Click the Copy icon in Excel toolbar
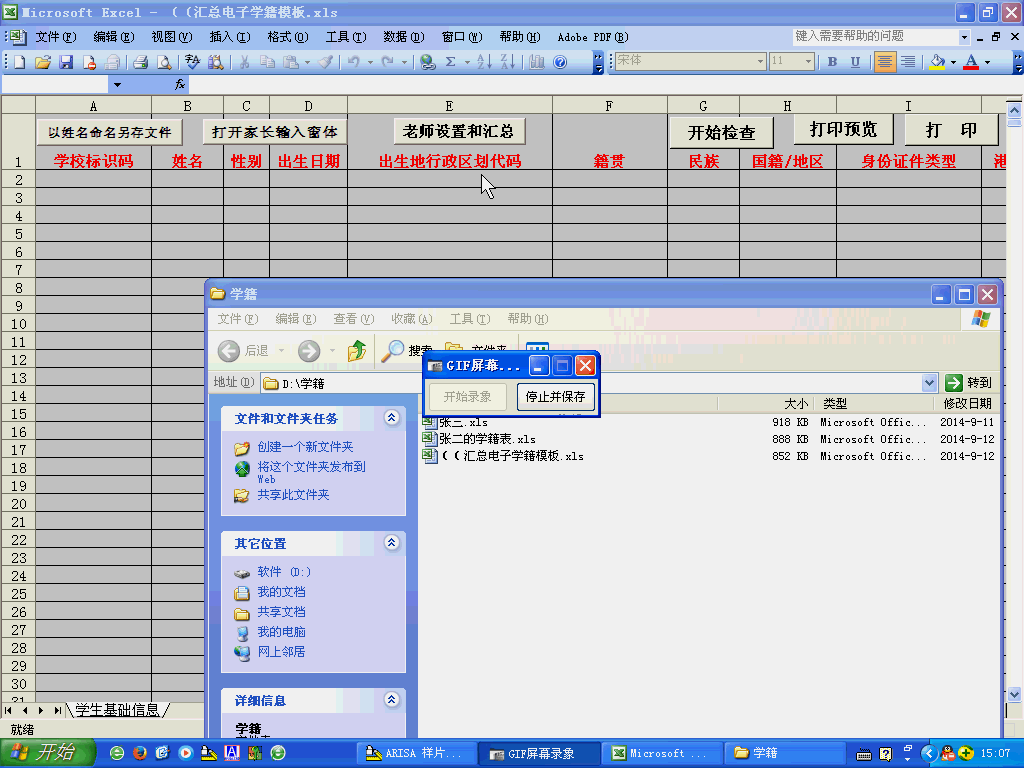 267,62
